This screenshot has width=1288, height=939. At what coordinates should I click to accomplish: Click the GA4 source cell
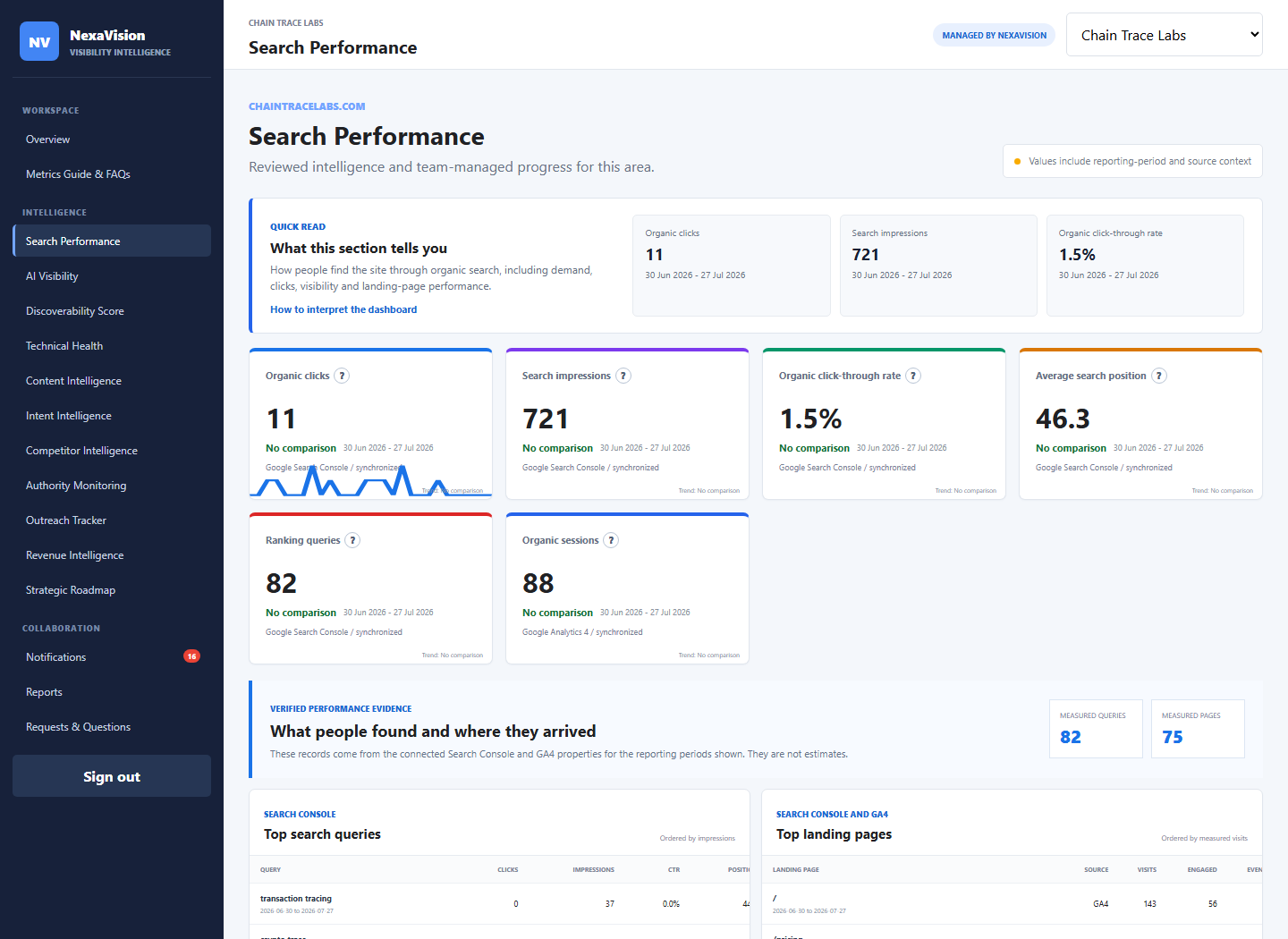coord(1100,904)
